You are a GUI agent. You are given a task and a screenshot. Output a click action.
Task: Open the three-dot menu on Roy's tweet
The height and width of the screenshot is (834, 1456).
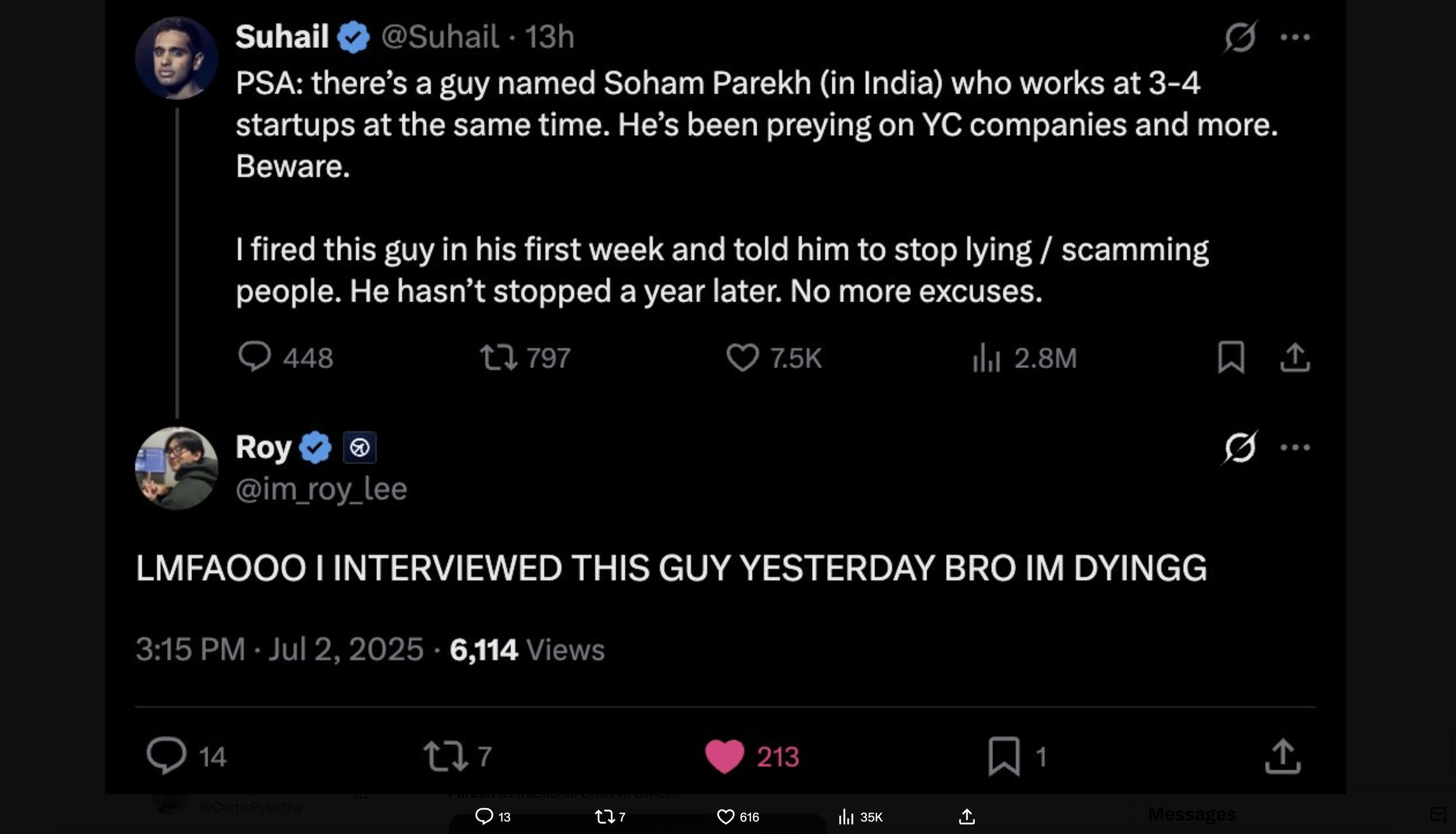tap(1295, 448)
